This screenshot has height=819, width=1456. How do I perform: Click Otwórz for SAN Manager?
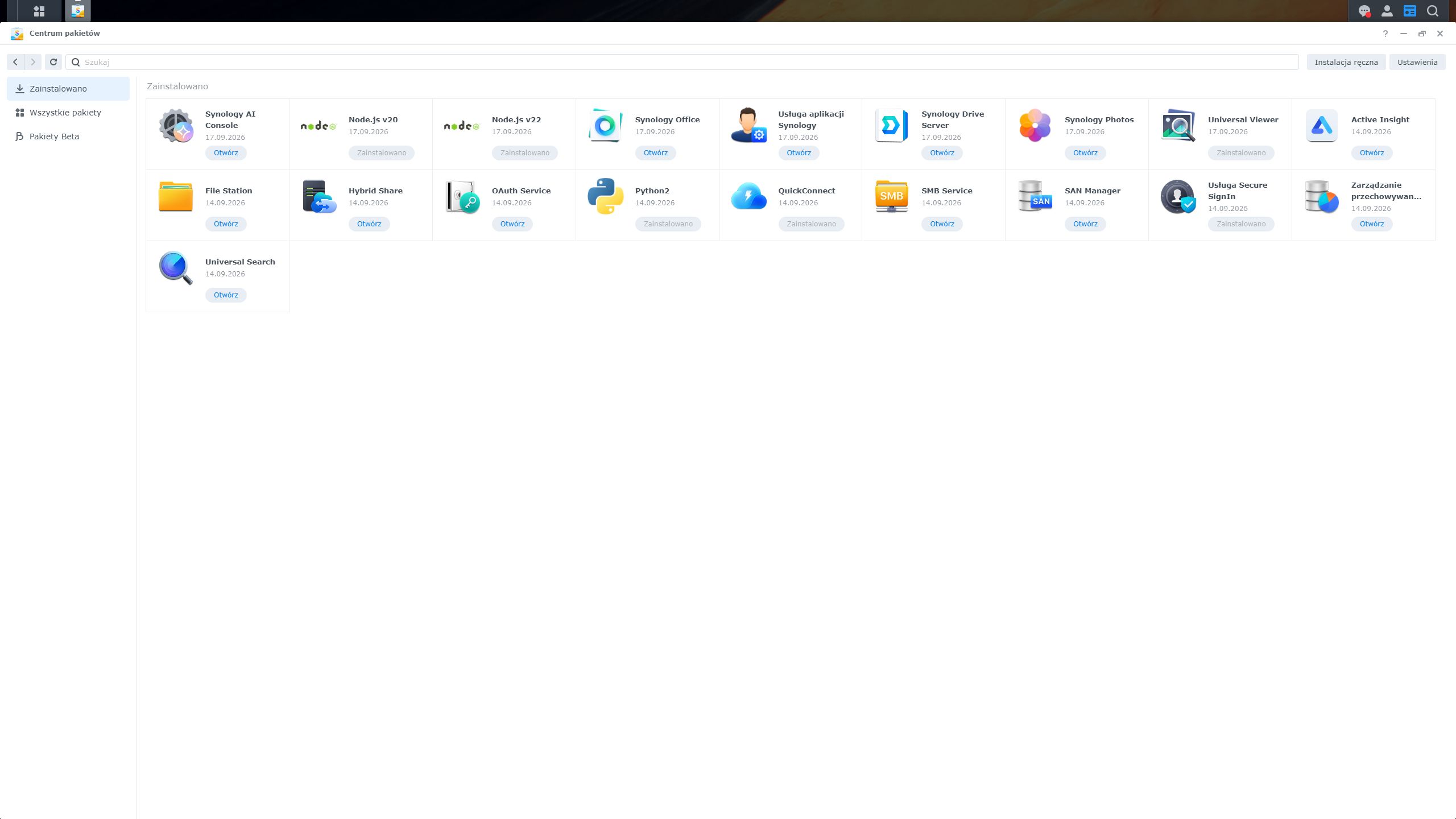click(1086, 224)
